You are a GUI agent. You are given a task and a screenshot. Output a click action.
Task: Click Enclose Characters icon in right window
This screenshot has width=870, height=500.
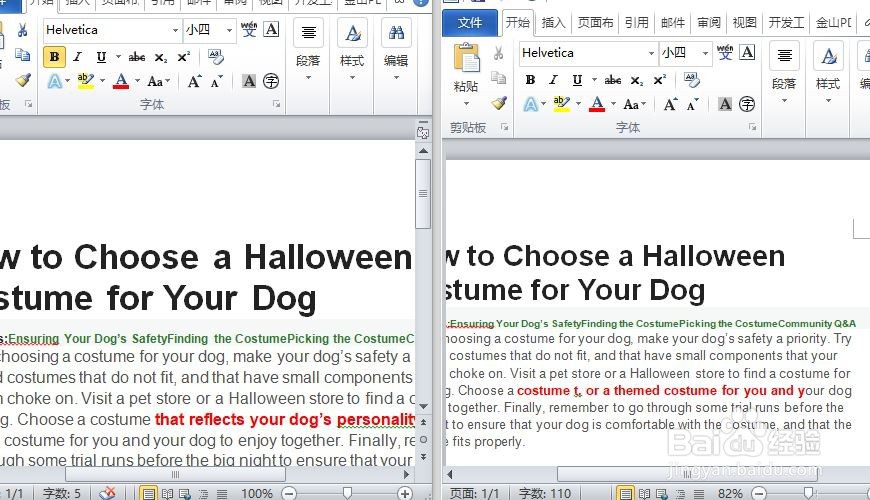(x=747, y=104)
